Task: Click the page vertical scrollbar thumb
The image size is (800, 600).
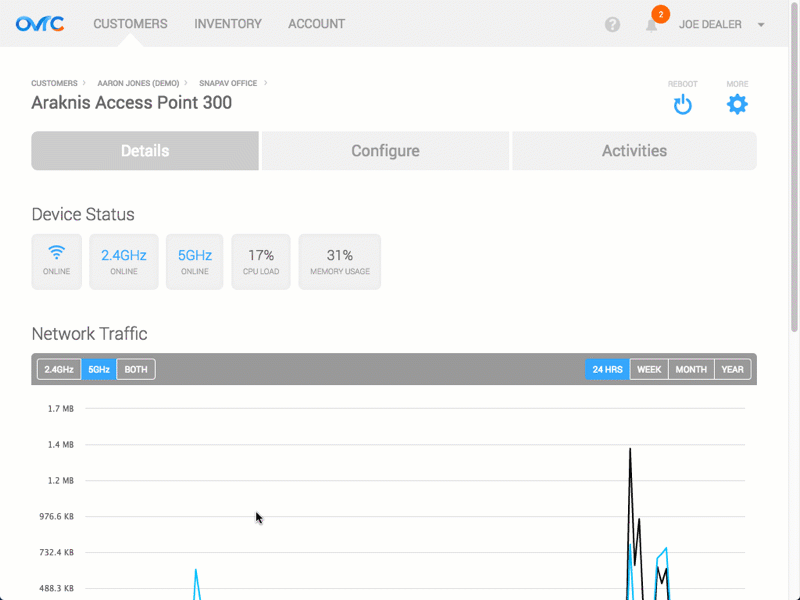Action: [794, 166]
